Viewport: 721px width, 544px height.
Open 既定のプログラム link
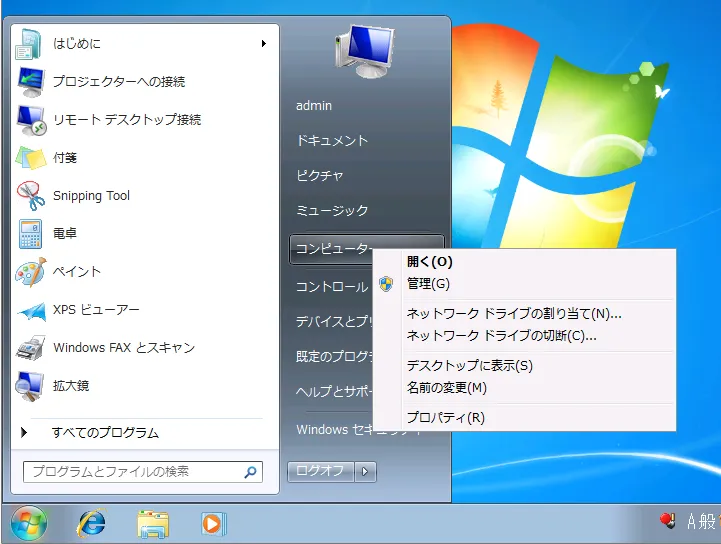(334, 356)
